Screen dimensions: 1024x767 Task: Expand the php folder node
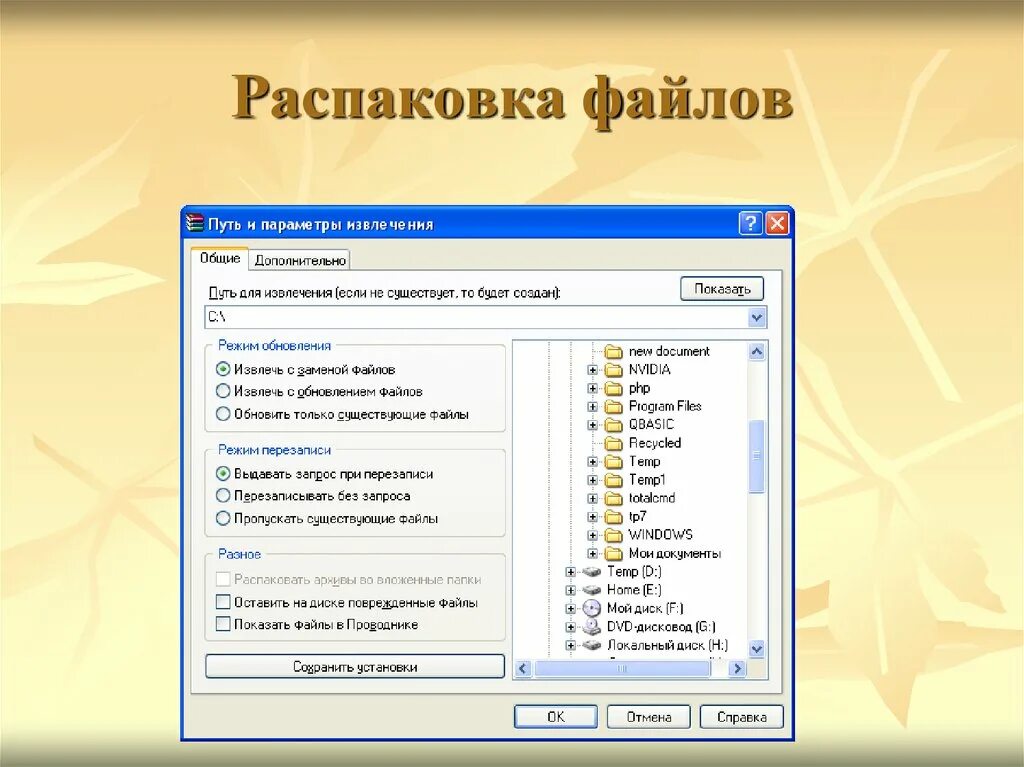pyautogui.click(x=592, y=388)
